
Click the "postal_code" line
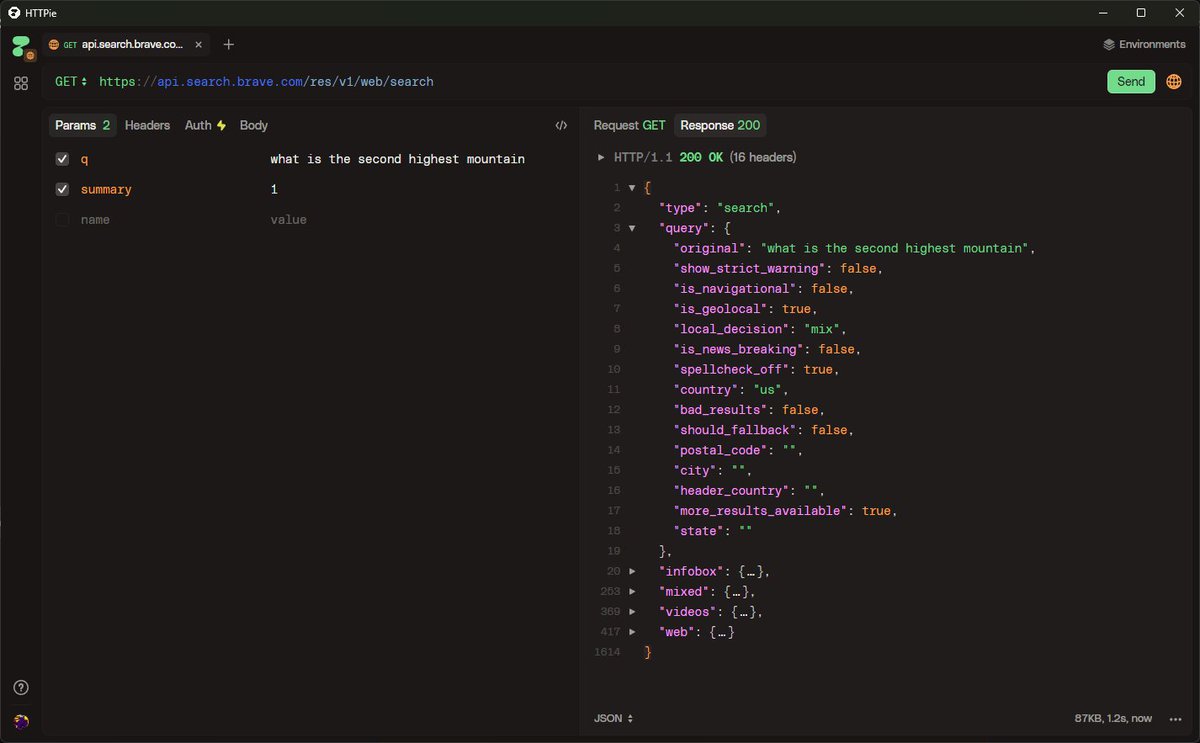738,450
